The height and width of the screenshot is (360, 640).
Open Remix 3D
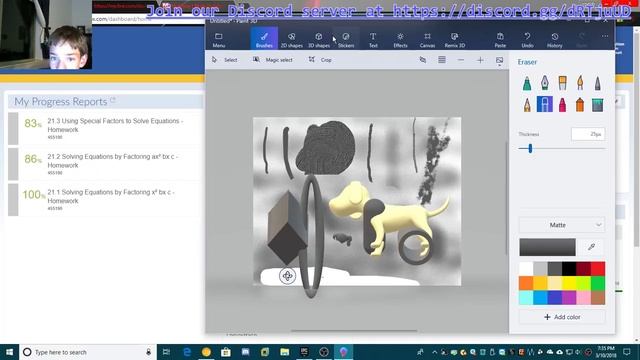(x=455, y=39)
